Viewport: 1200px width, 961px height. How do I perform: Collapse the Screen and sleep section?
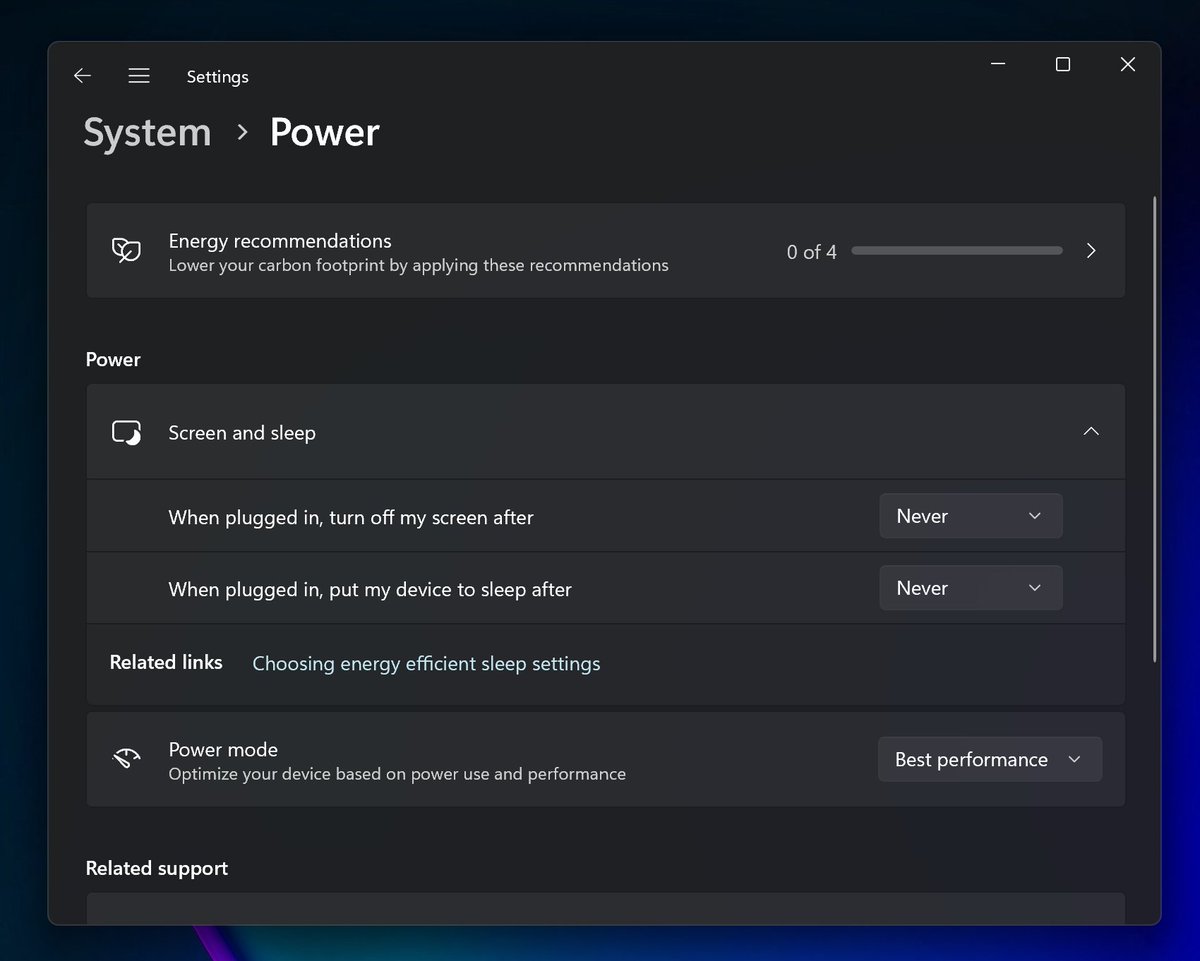(1091, 432)
